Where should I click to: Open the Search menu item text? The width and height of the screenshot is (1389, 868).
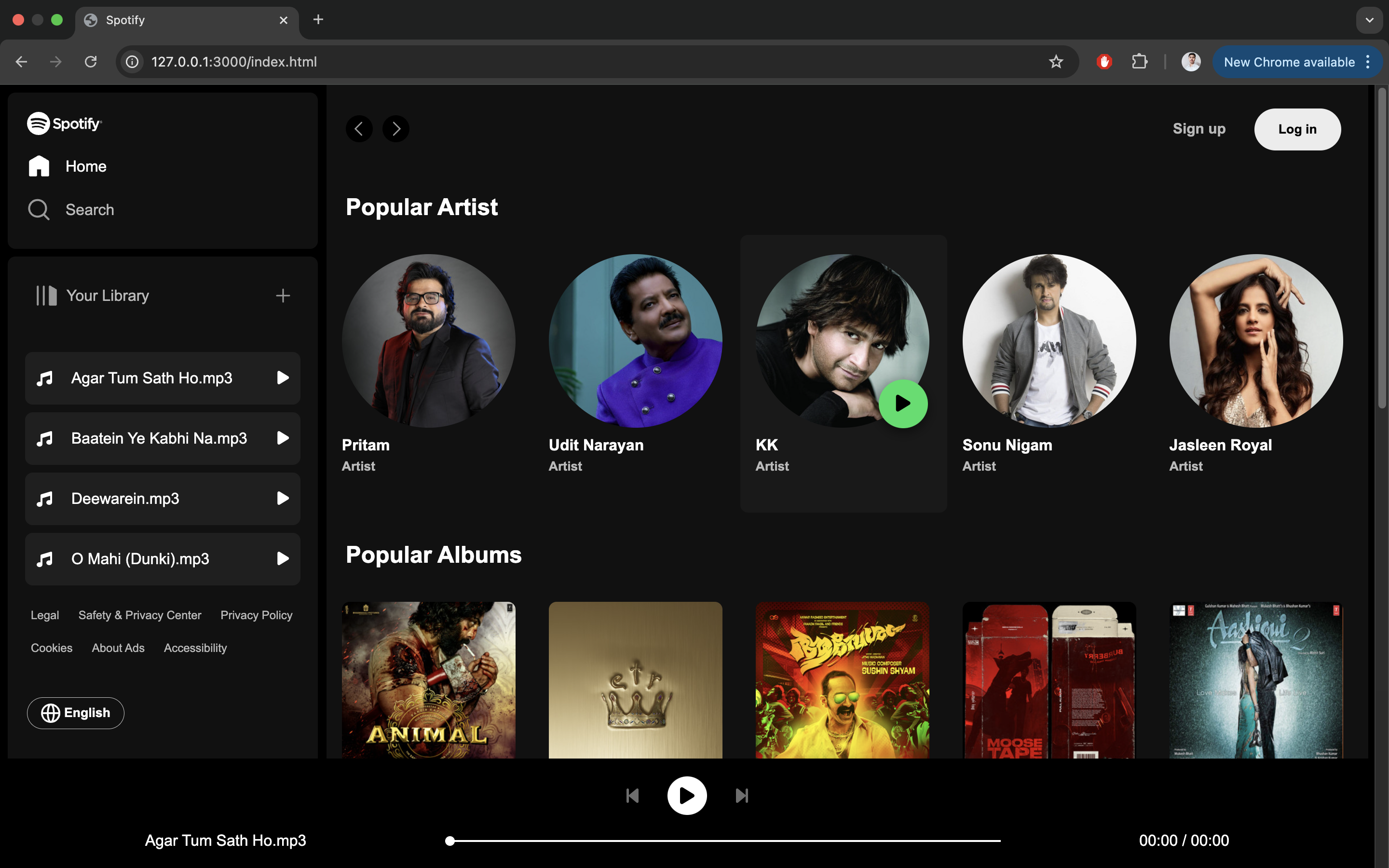90,210
